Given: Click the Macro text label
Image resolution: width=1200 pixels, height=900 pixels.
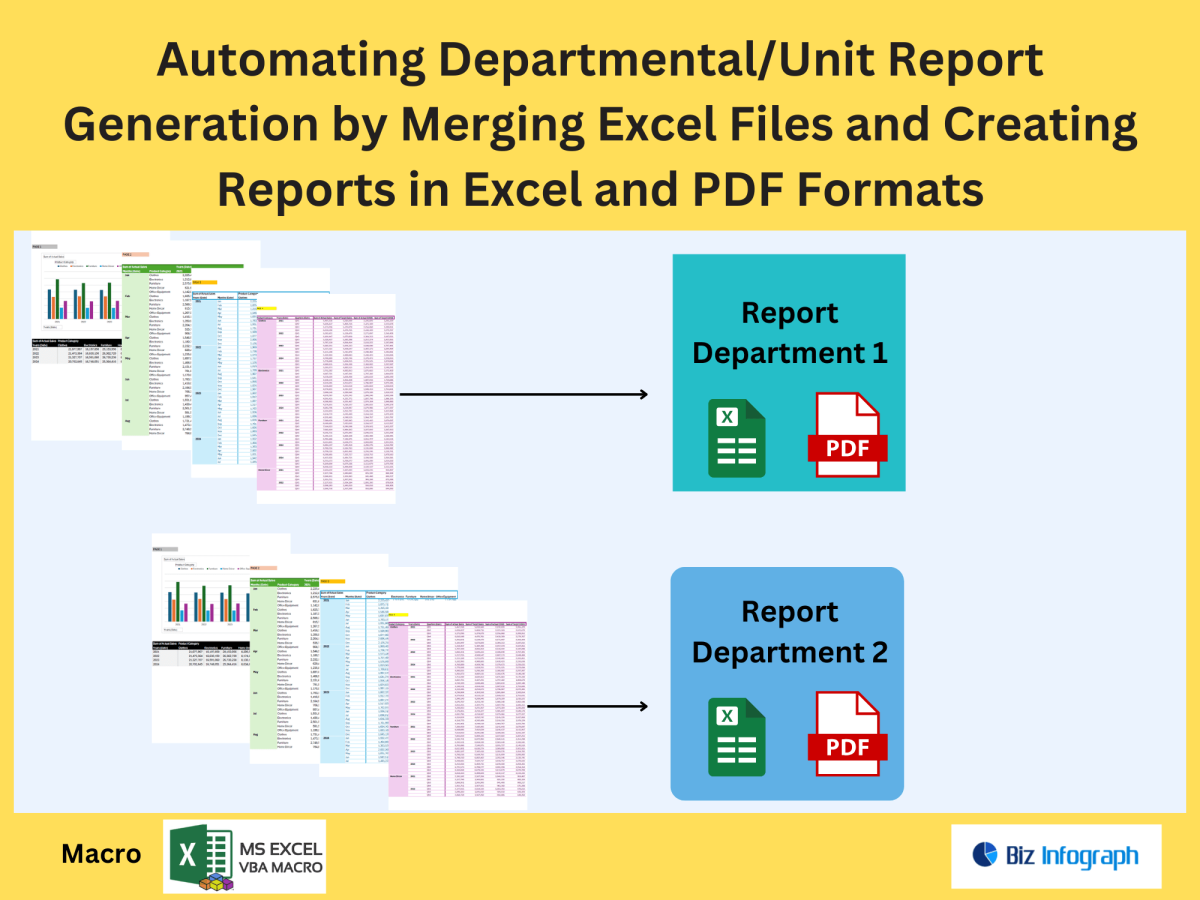Looking at the screenshot, I should point(101,854).
